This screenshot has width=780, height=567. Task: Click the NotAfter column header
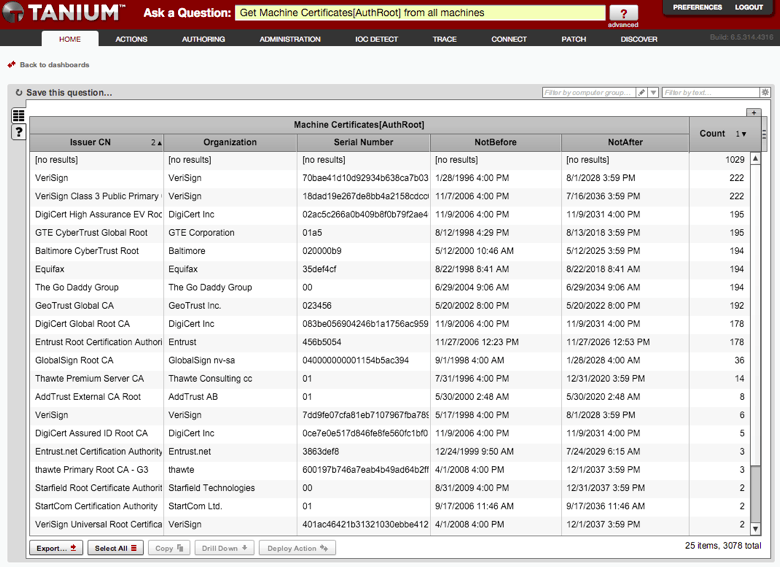coord(625,142)
